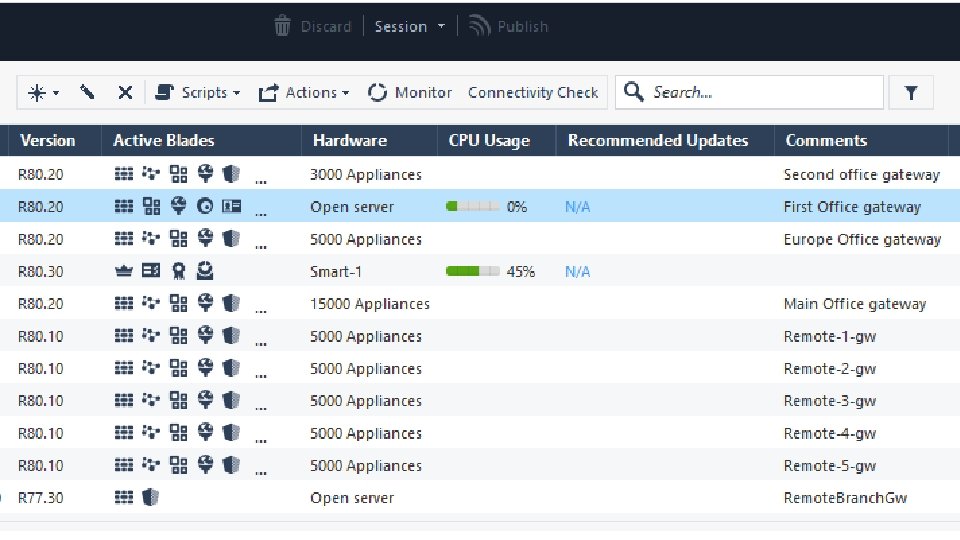Click the Edit pencil icon
Image resolution: width=960 pixels, height=540 pixels.
coord(87,92)
